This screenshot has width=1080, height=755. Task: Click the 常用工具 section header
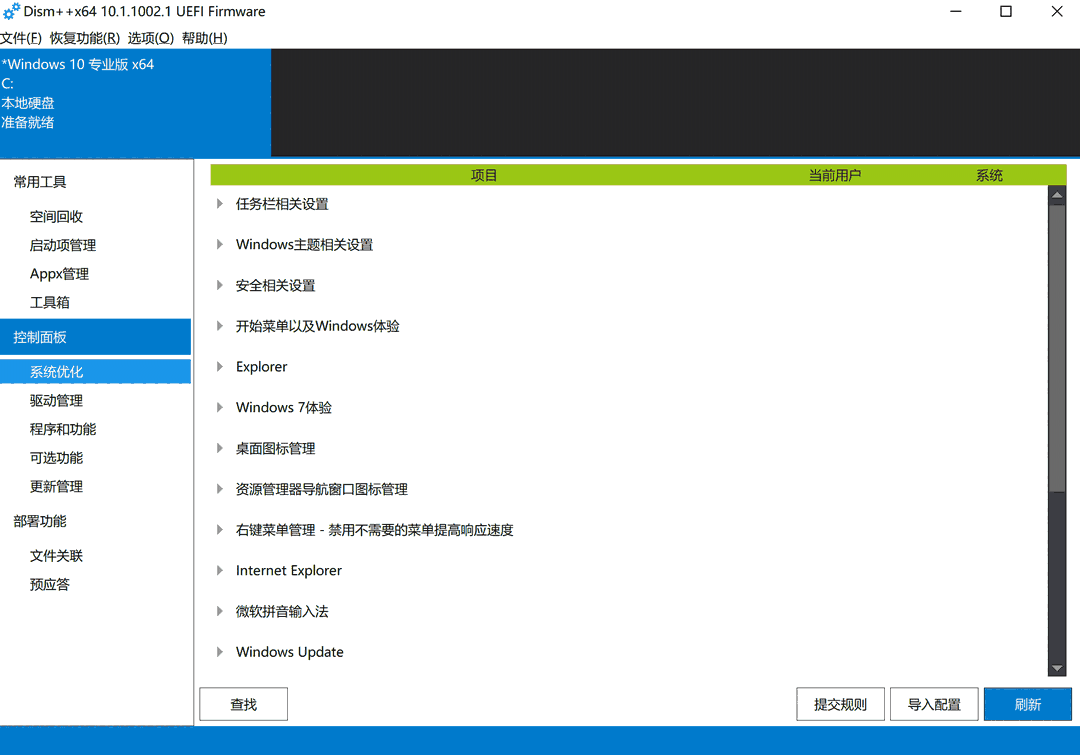40,182
